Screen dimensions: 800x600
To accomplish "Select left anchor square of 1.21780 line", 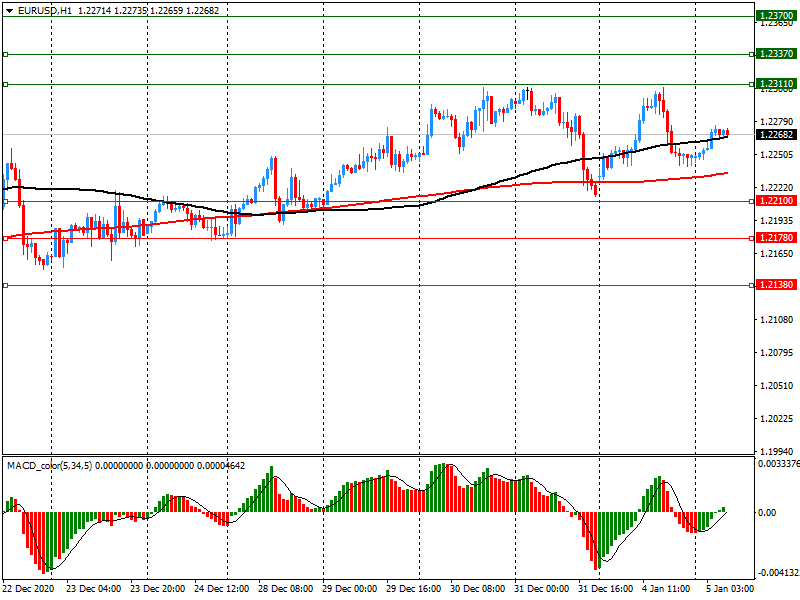I will click(x=5, y=238).
